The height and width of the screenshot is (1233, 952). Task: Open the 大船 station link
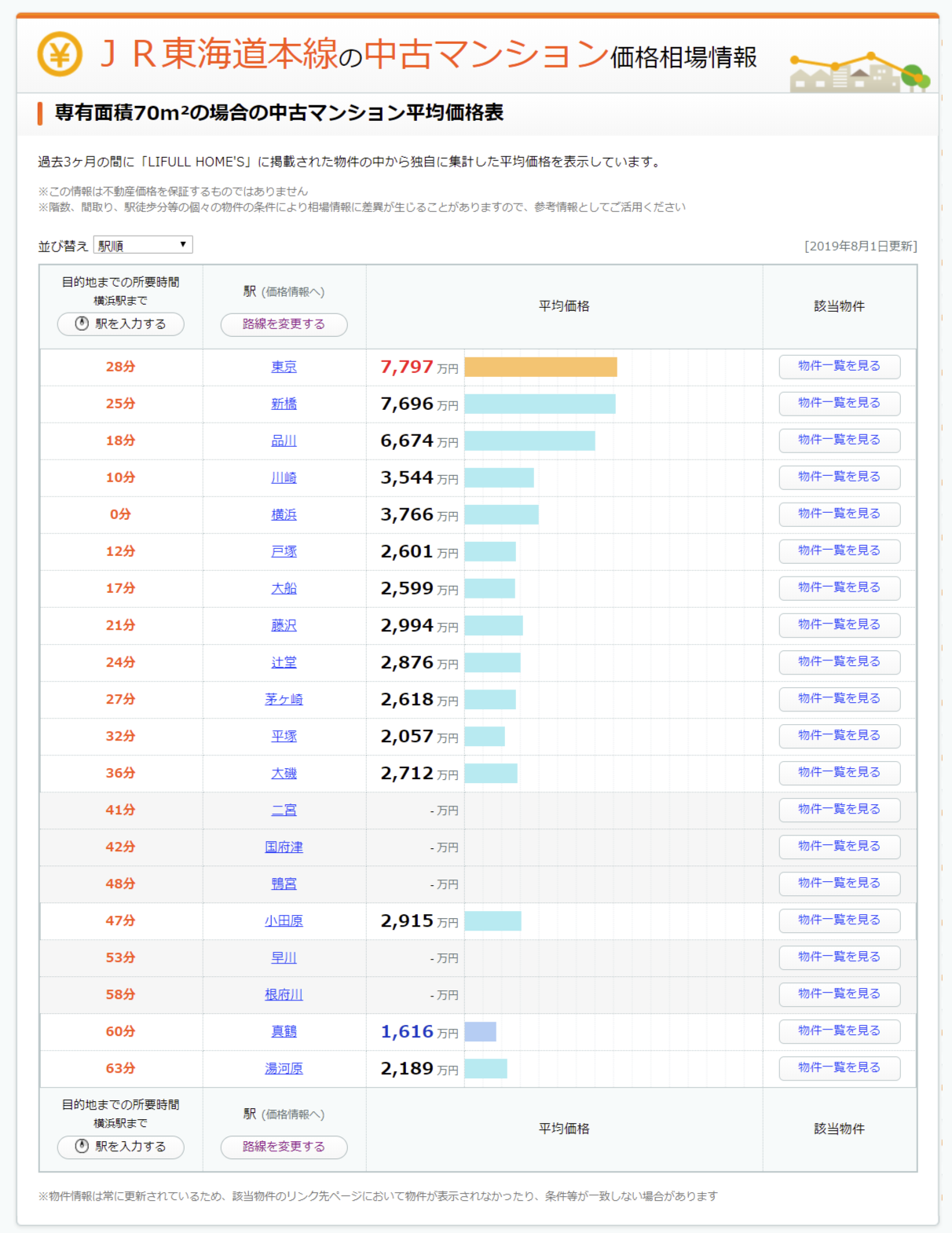[x=284, y=588]
